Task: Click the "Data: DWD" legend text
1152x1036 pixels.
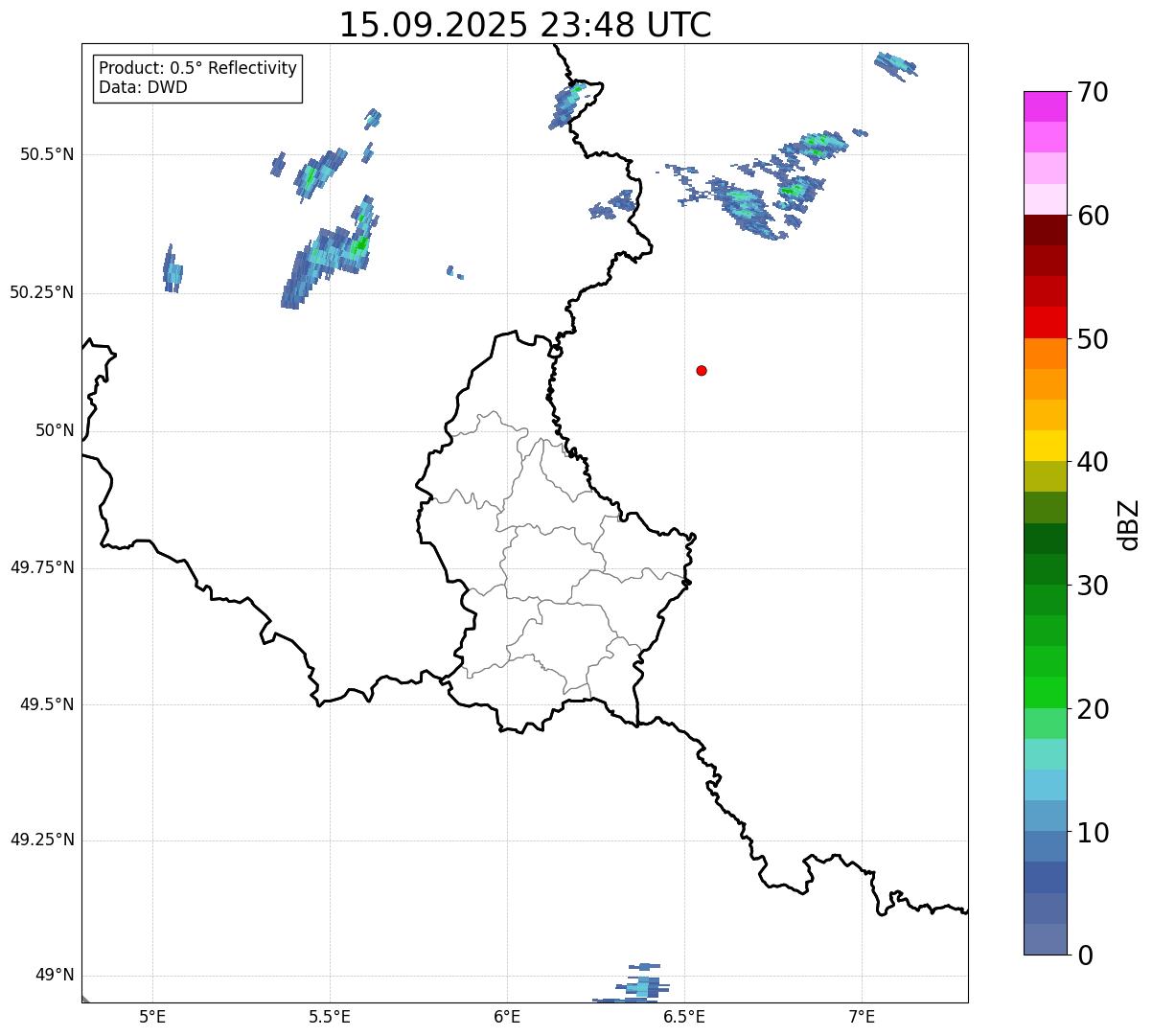Action: point(143,87)
